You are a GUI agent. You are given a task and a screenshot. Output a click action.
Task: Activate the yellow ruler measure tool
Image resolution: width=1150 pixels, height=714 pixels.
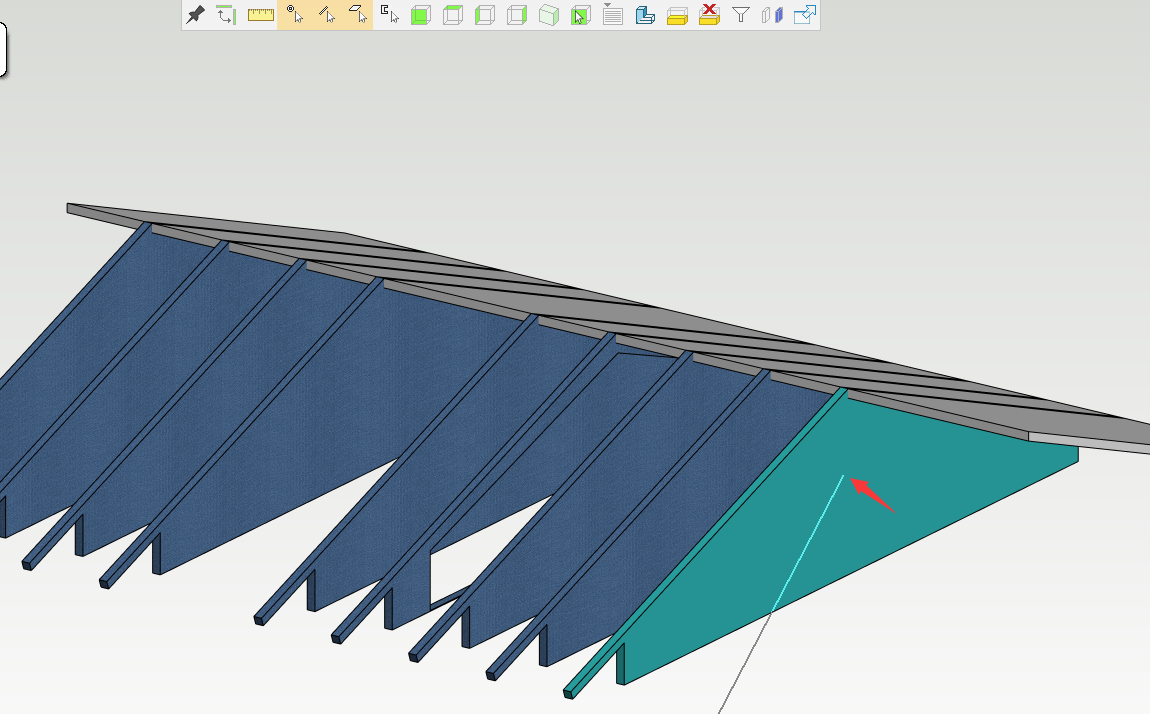260,15
